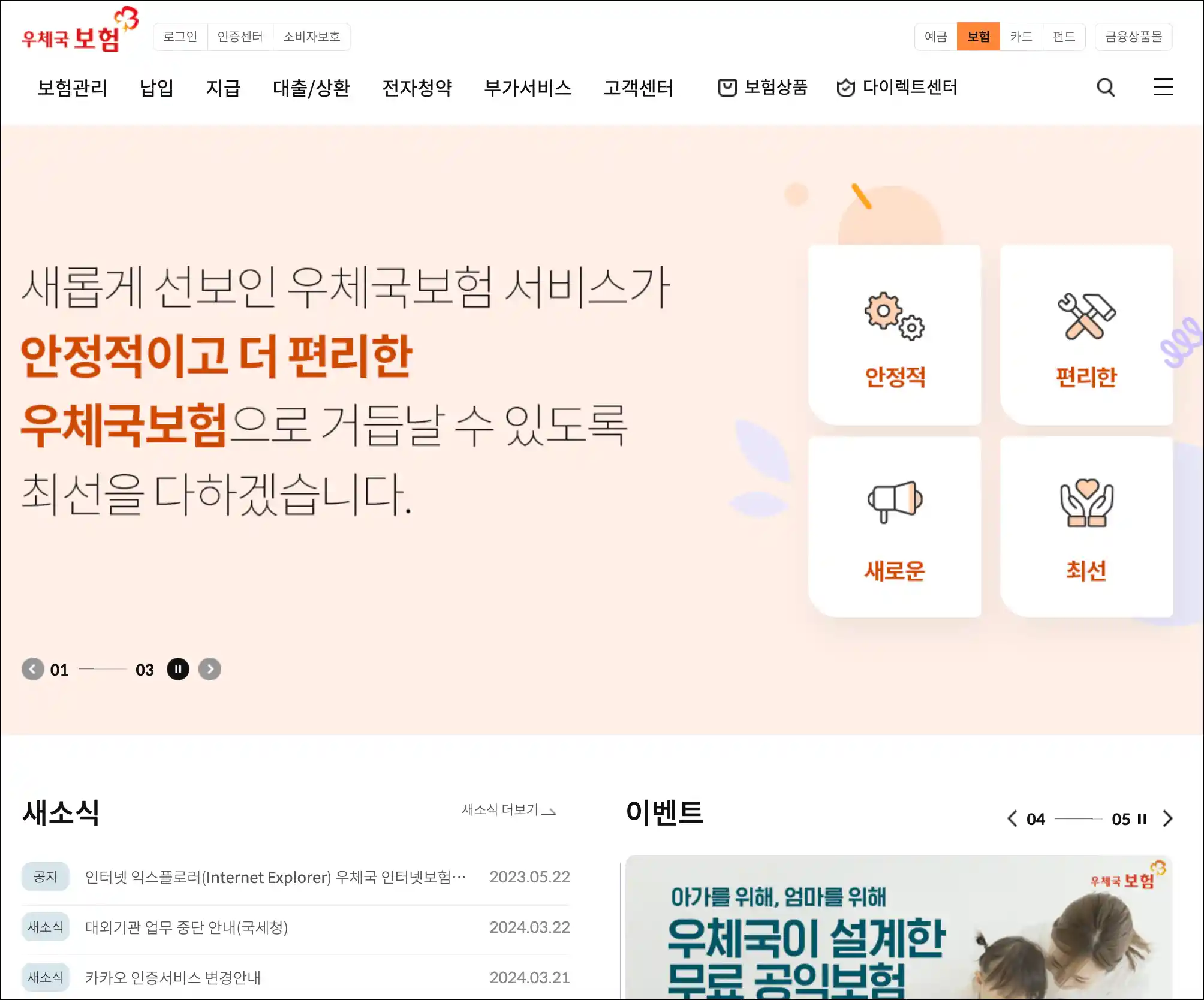Click the 편리한 card label
The height and width of the screenshot is (1000, 1204).
click(1086, 377)
